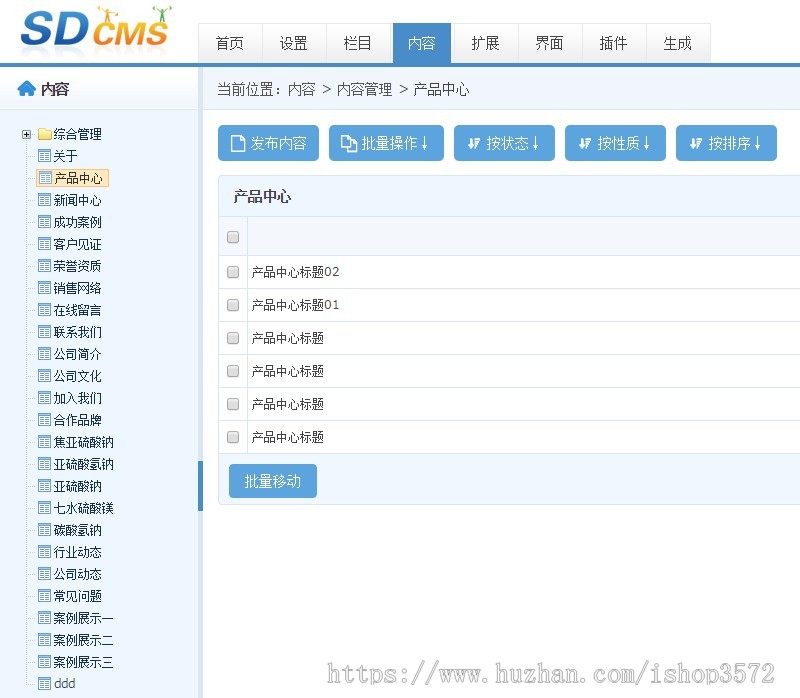Switch to the 设置 tab
800x698 pixels.
click(294, 43)
